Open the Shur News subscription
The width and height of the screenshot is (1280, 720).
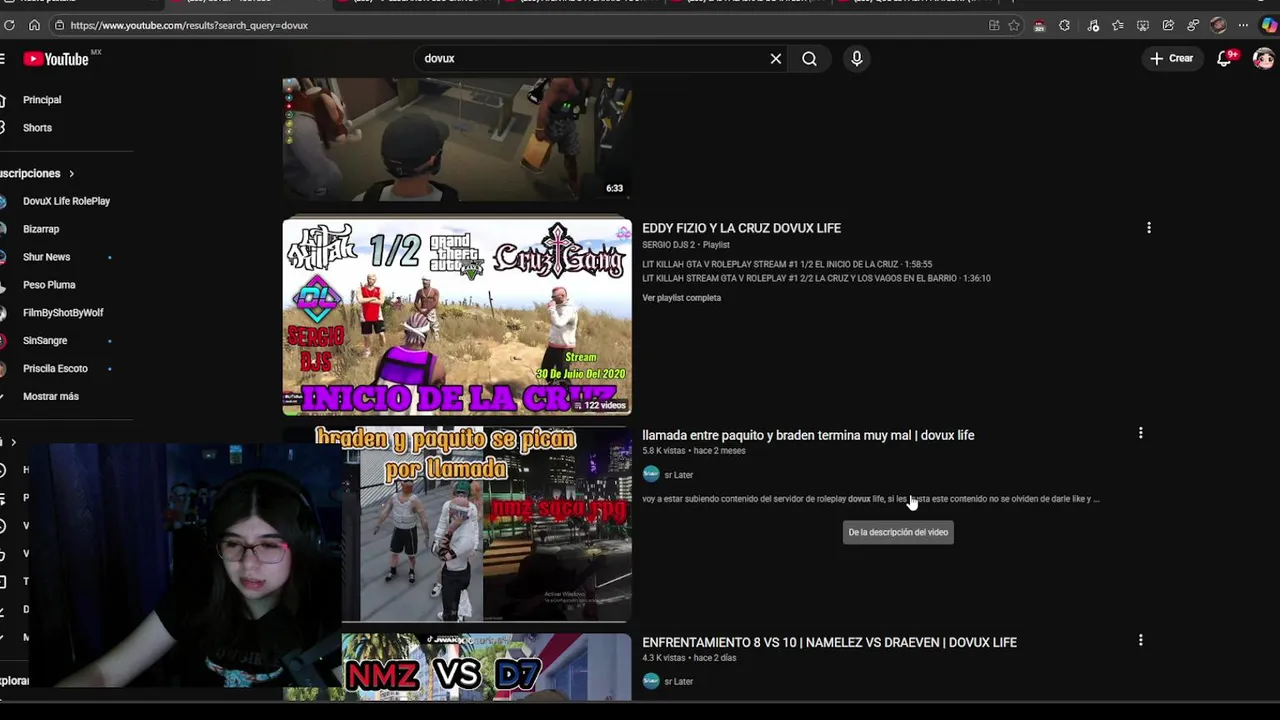coord(46,257)
